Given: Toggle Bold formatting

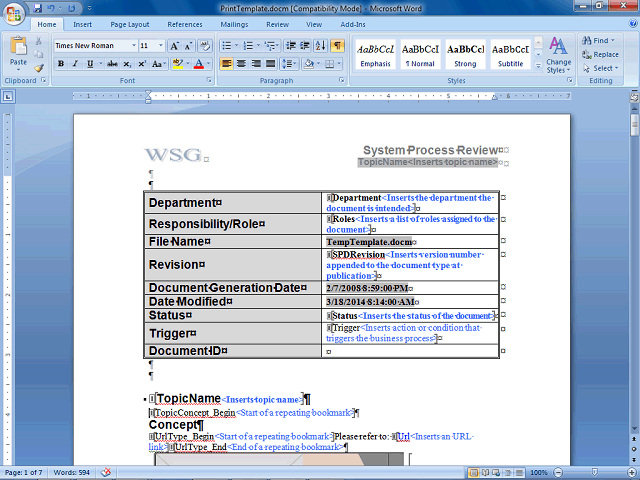Looking at the screenshot, I should point(61,64).
